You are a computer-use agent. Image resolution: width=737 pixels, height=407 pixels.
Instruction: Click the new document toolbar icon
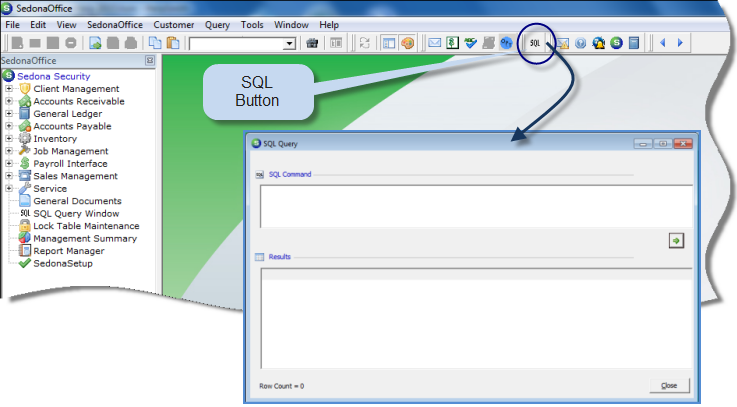pos(17,43)
